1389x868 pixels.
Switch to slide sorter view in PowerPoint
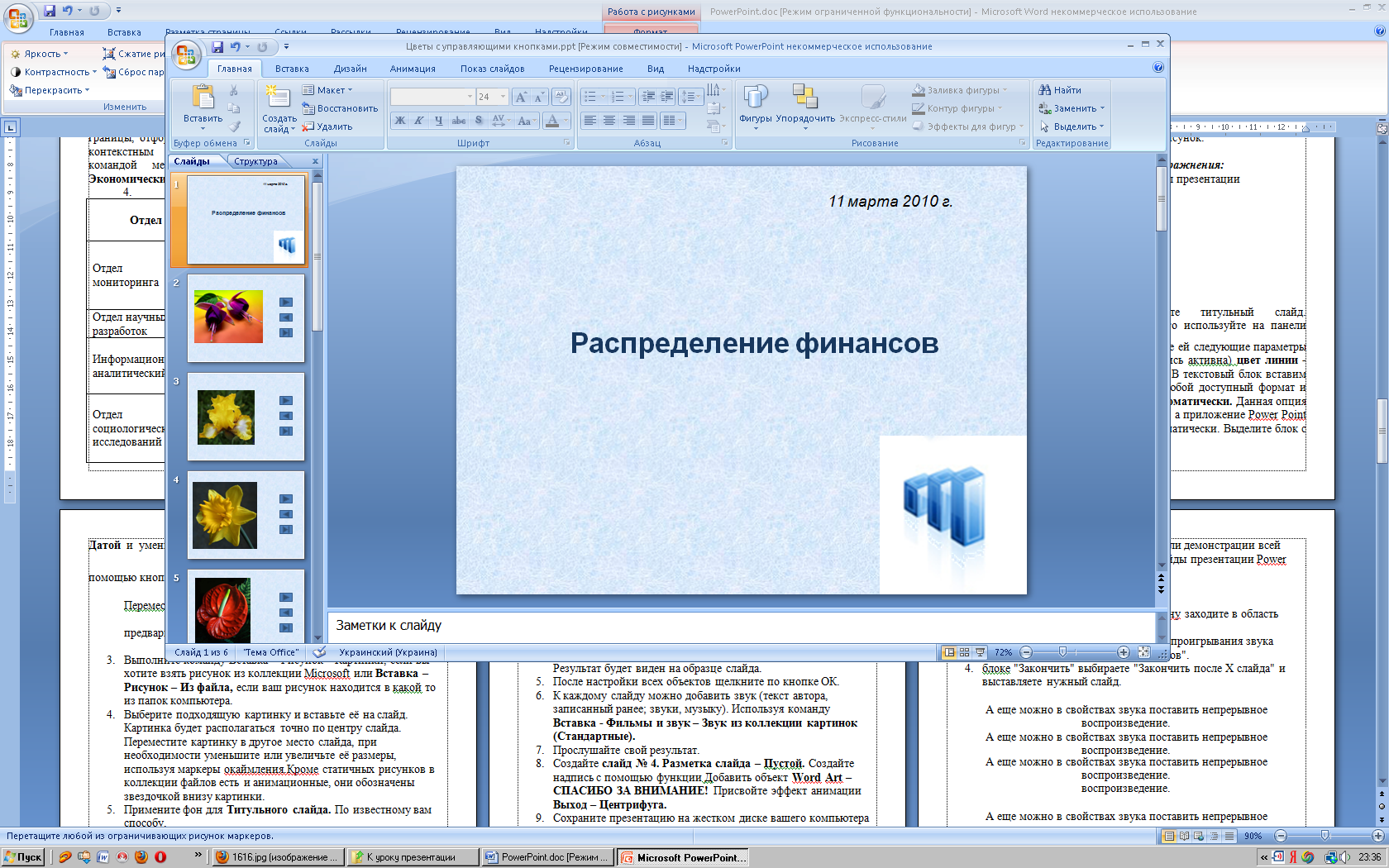[x=964, y=652]
